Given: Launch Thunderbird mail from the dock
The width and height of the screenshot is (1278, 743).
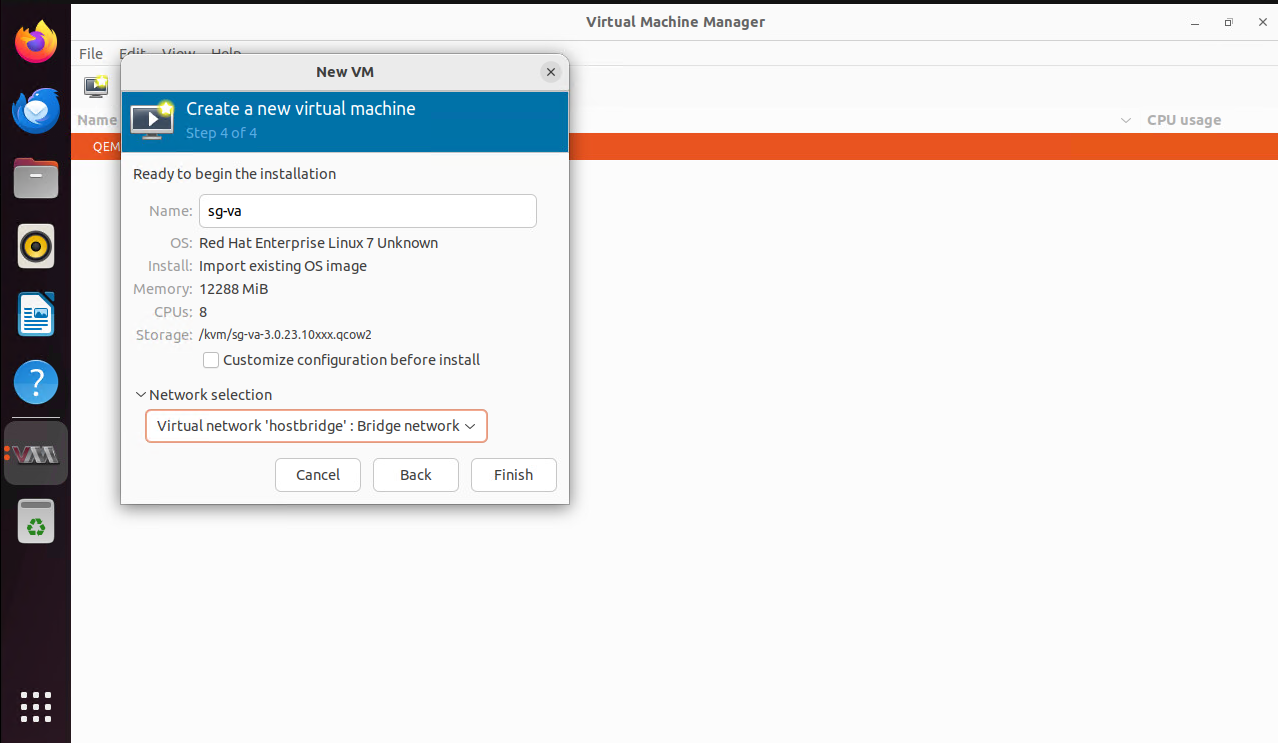Looking at the screenshot, I should 36,110.
